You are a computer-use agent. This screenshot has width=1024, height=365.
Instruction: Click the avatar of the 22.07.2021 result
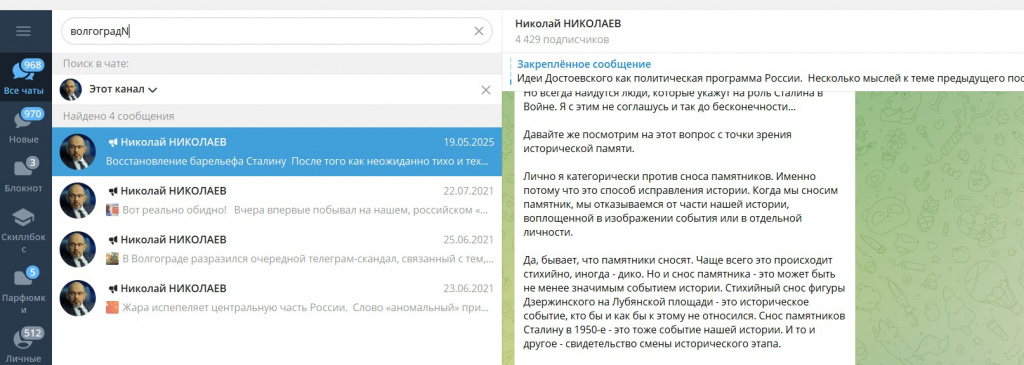[x=78, y=200]
